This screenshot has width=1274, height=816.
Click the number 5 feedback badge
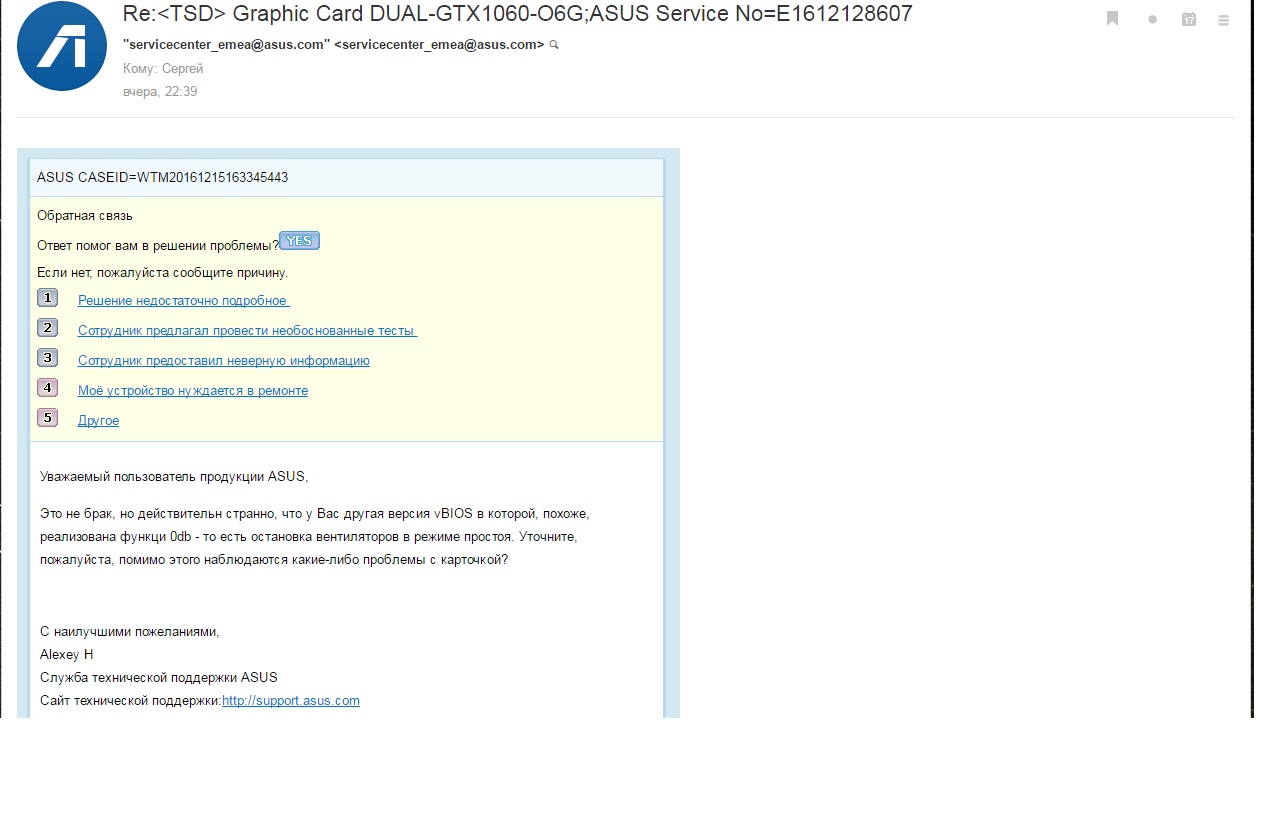(47, 418)
